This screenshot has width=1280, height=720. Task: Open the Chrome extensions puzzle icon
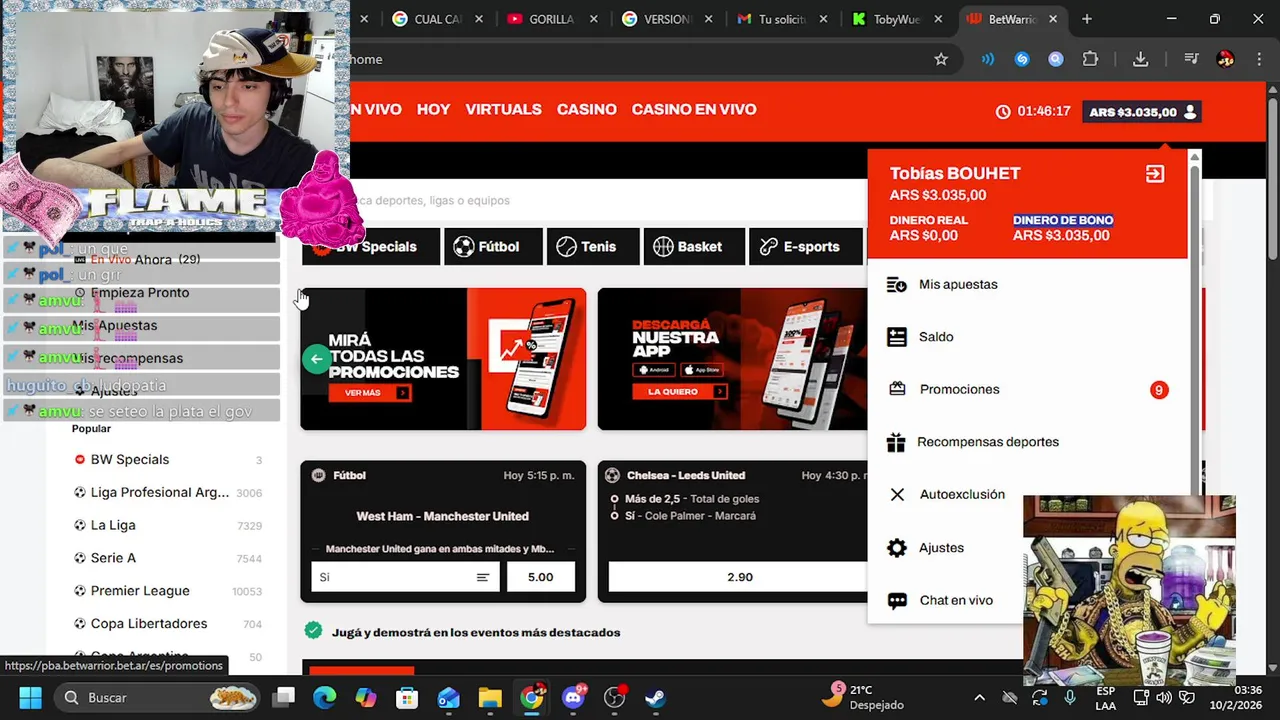coord(1090,59)
